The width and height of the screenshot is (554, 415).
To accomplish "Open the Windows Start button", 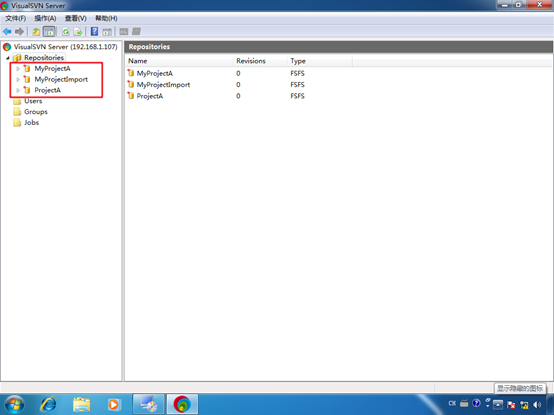I will pos(14,404).
